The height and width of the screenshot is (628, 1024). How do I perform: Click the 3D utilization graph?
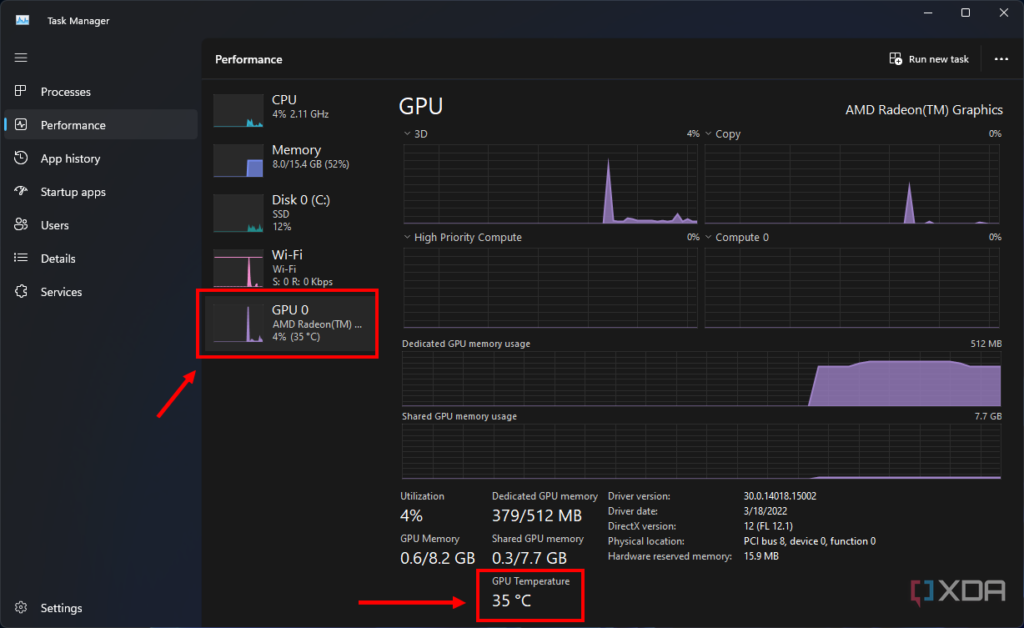coord(551,184)
